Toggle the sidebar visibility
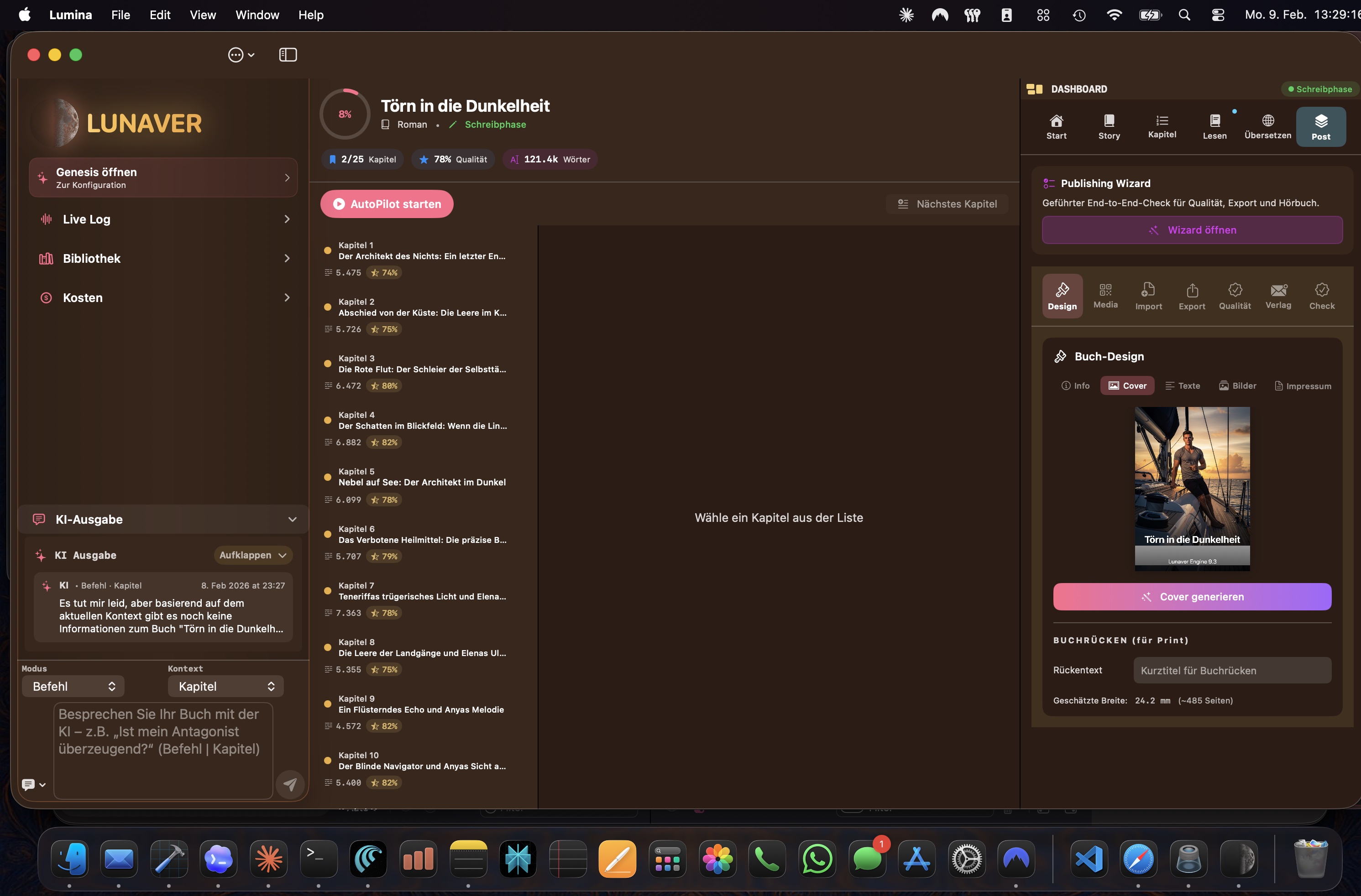 [x=288, y=54]
